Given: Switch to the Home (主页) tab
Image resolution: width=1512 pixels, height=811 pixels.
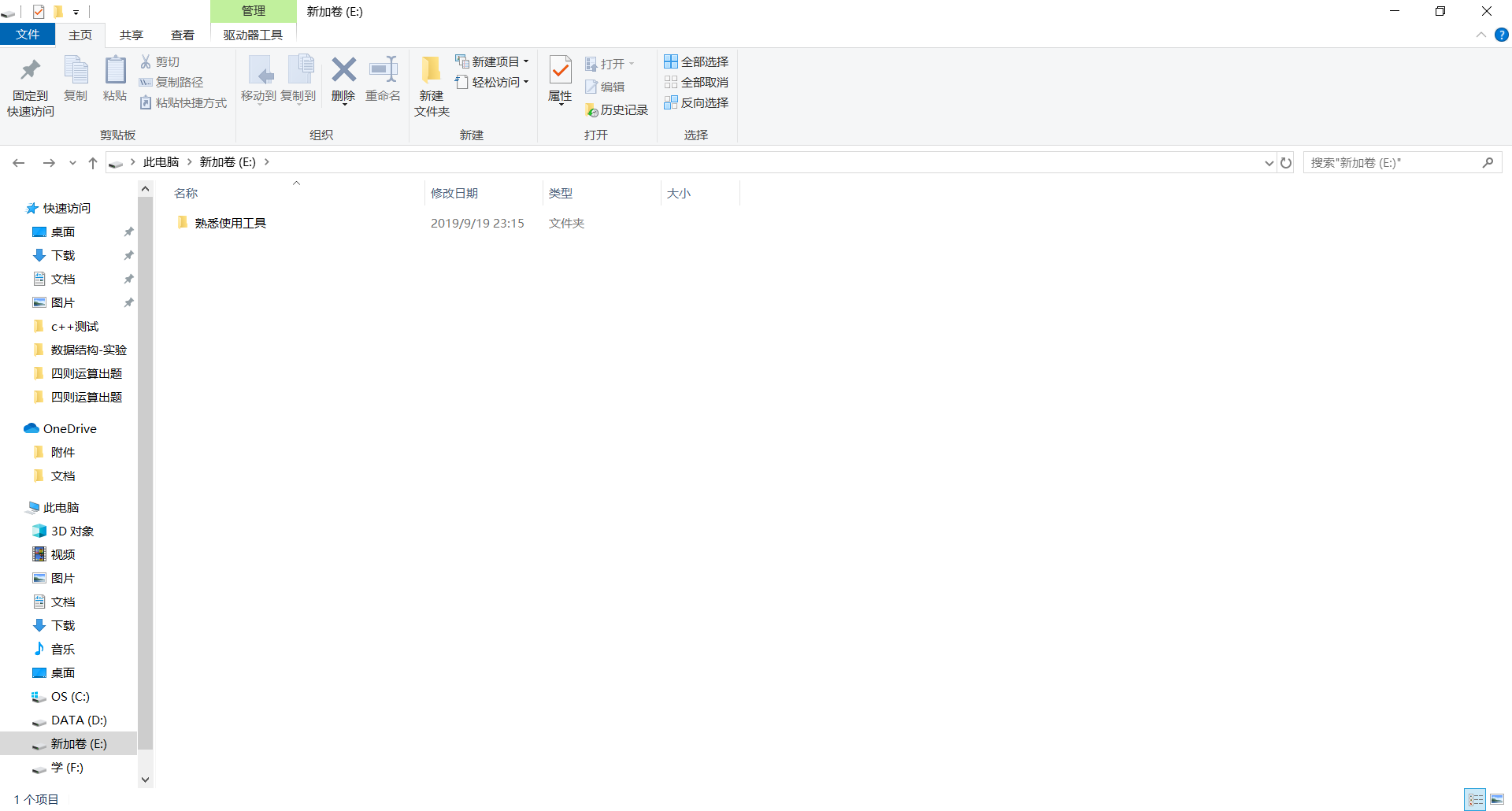Looking at the screenshot, I should 80,35.
